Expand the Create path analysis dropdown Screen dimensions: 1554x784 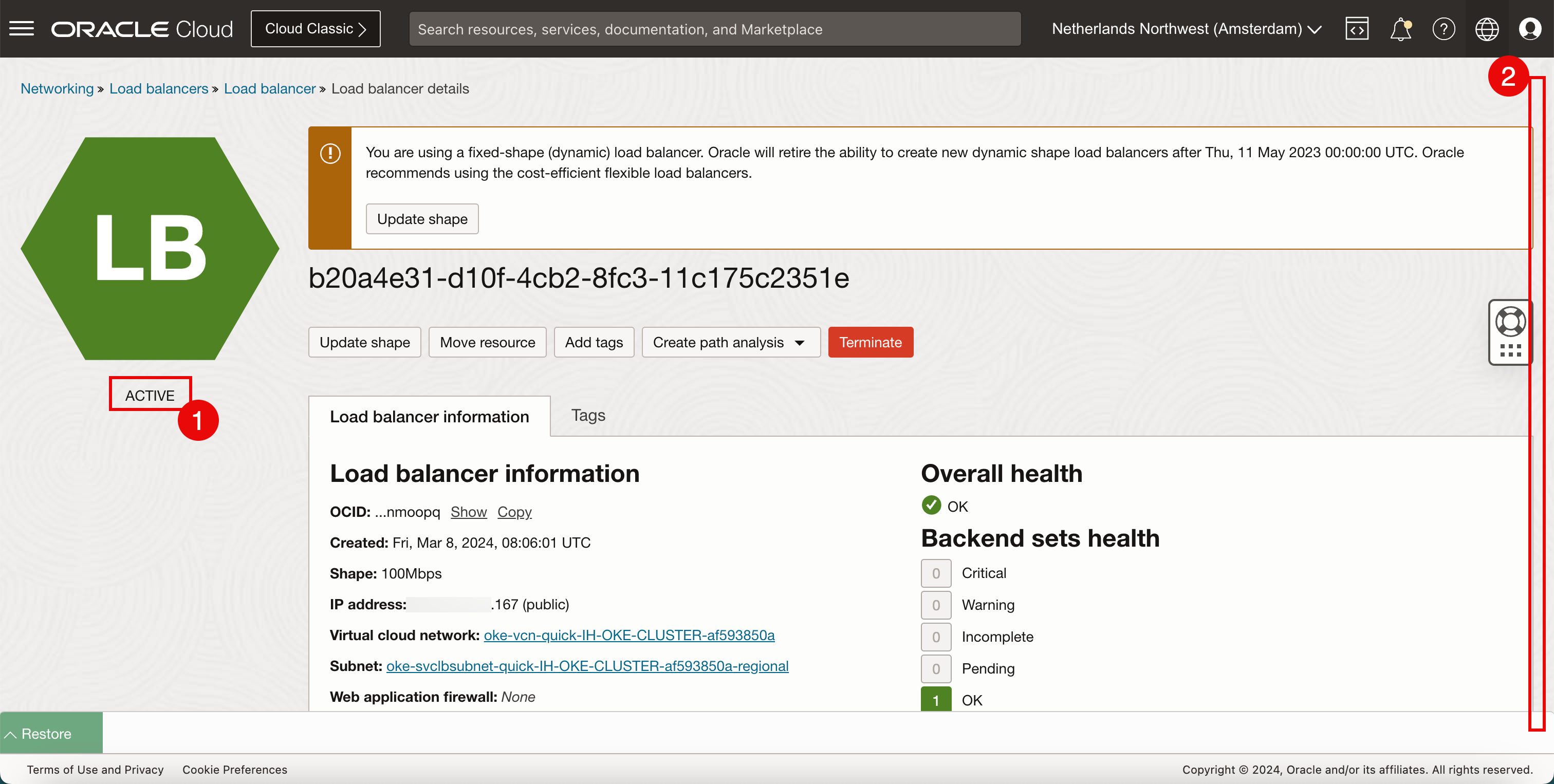[x=731, y=342]
